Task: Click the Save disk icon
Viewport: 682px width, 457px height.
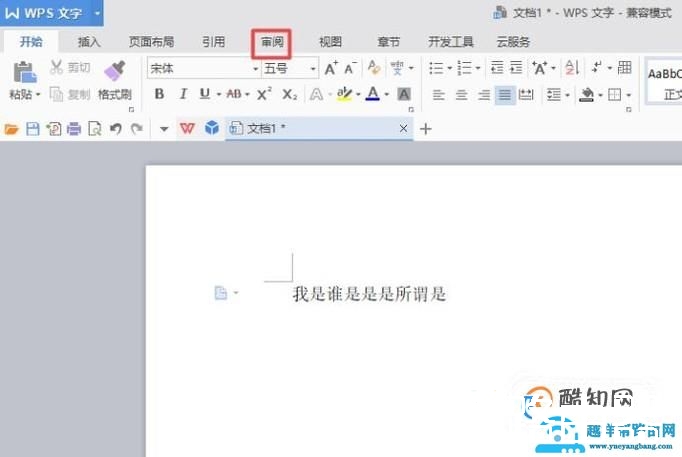Action: pos(33,129)
